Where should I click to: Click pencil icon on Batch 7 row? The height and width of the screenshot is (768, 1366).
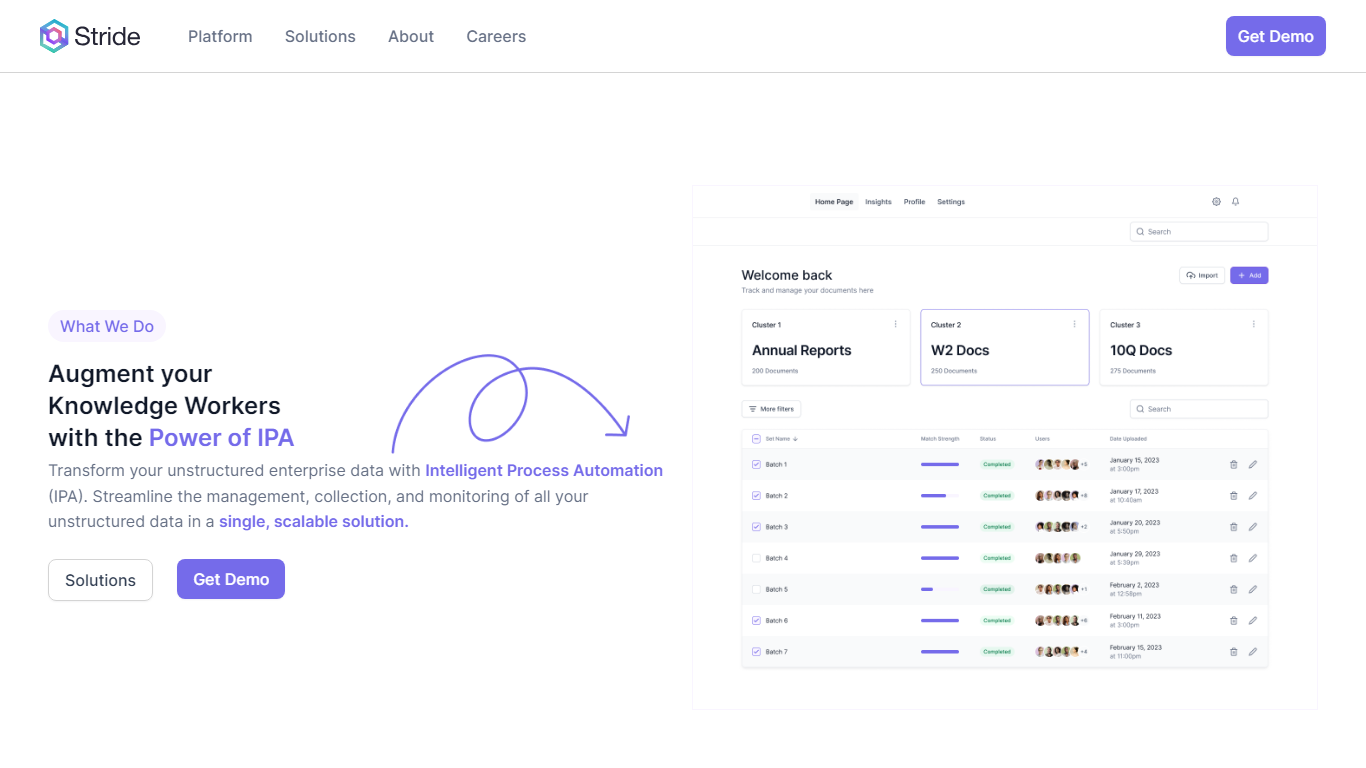tap(1252, 652)
